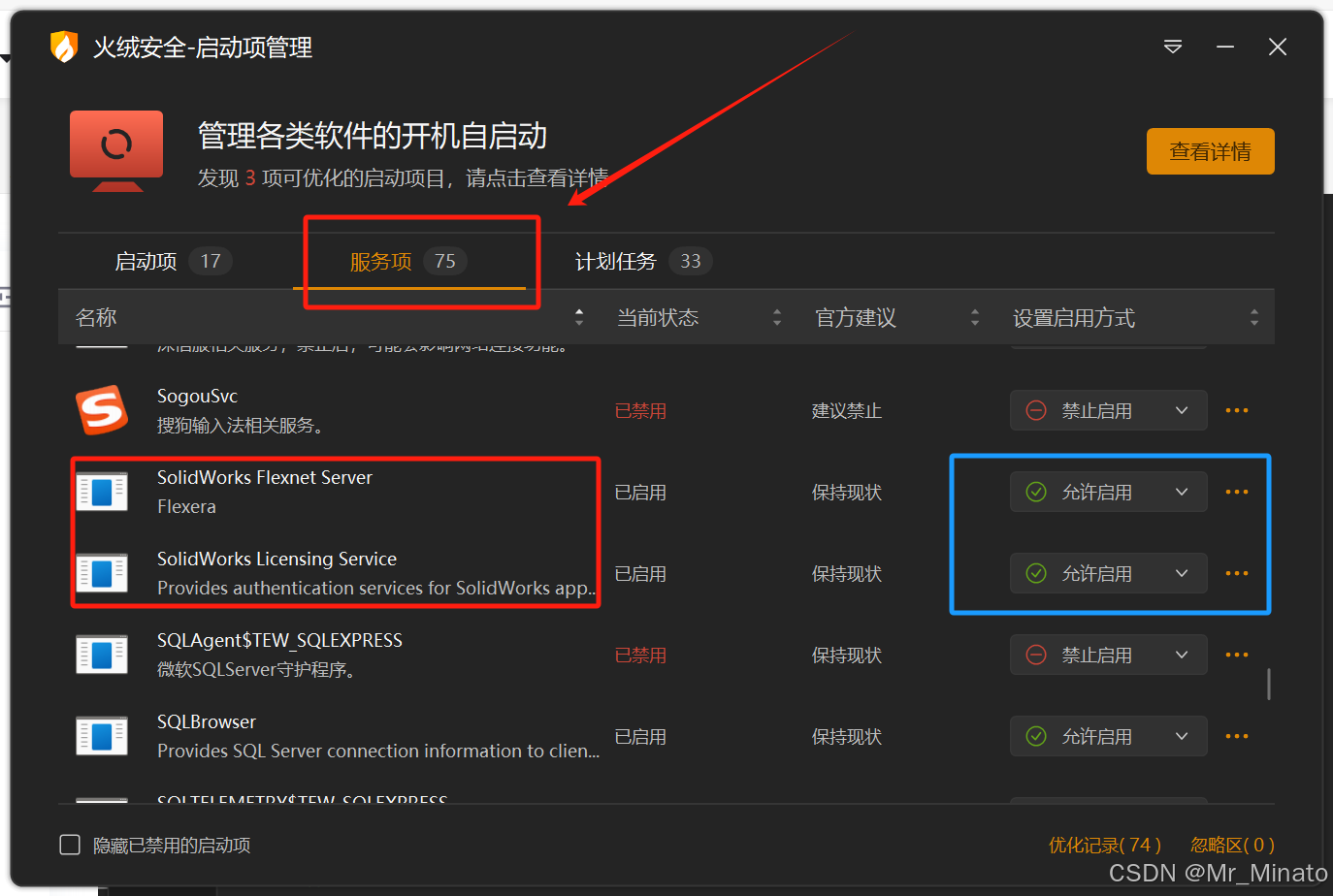The image size is (1333, 896).
Task: Click the 官方建议 column header
Action: pyautogui.click(x=856, y=317)
